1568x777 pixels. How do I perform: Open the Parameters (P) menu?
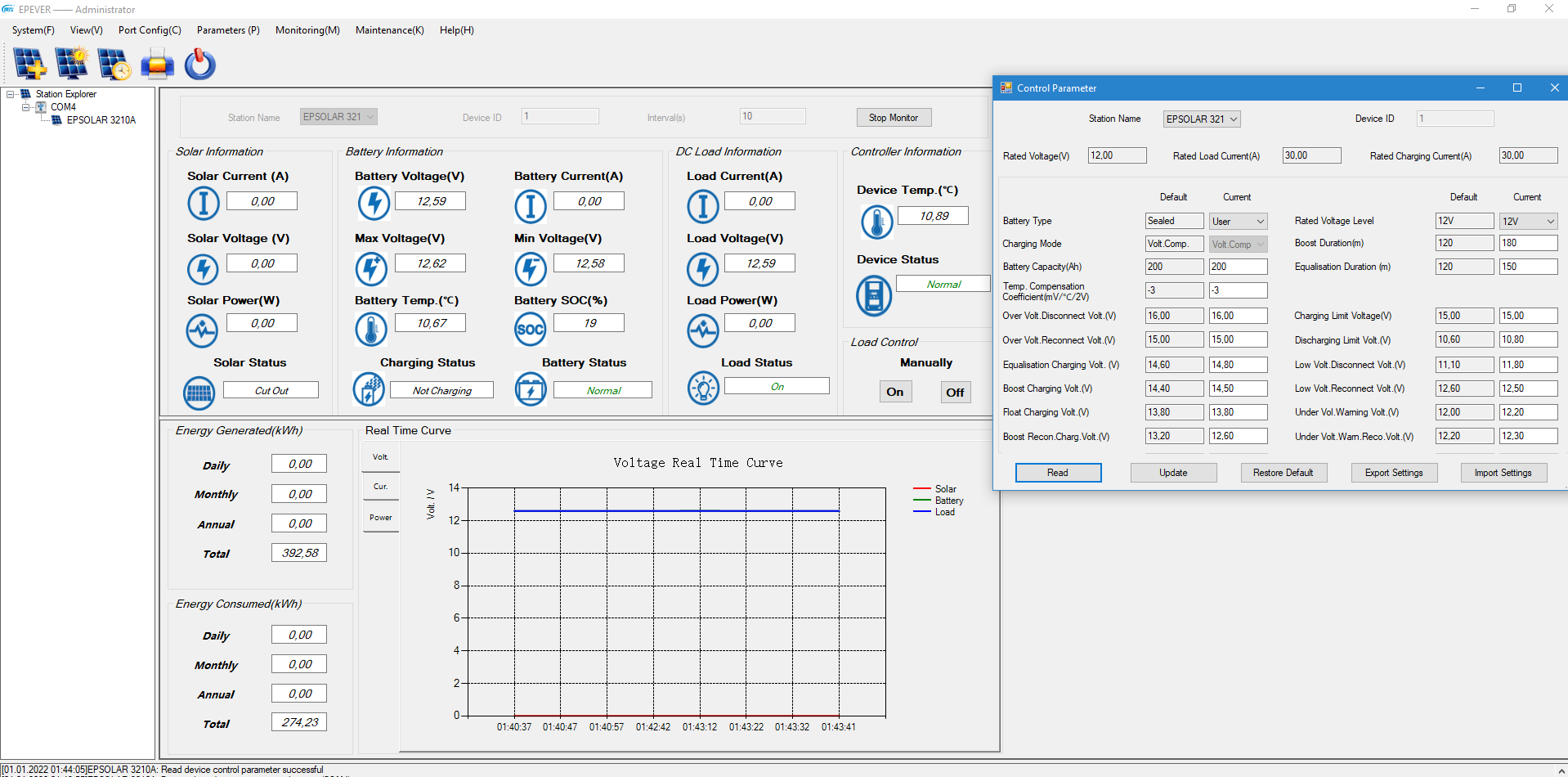[228, 30]
